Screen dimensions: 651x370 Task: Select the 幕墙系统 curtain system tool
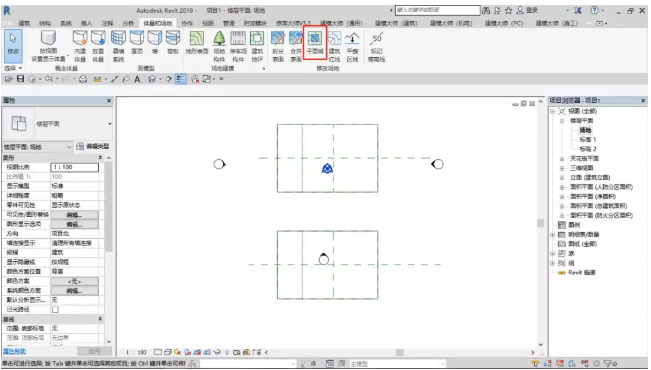[118, 46]
